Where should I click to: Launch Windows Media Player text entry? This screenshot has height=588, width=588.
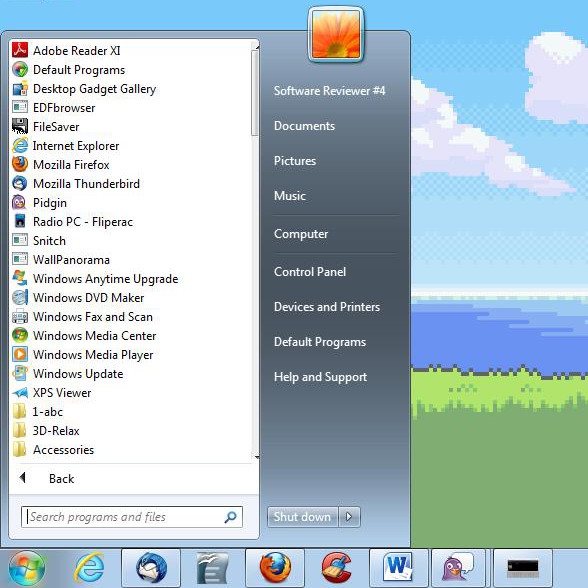tap(93, 355)
